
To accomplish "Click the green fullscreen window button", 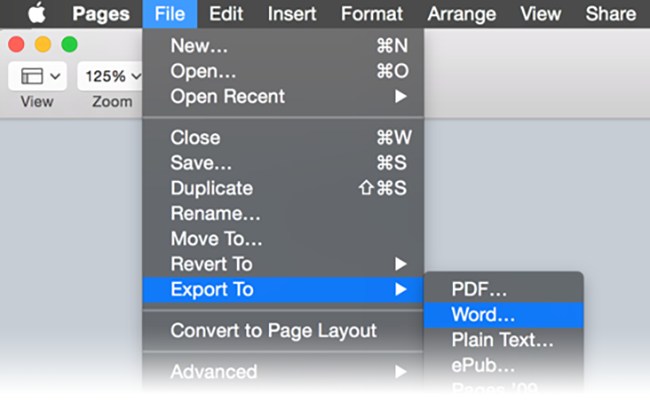I will pos(69,44).
